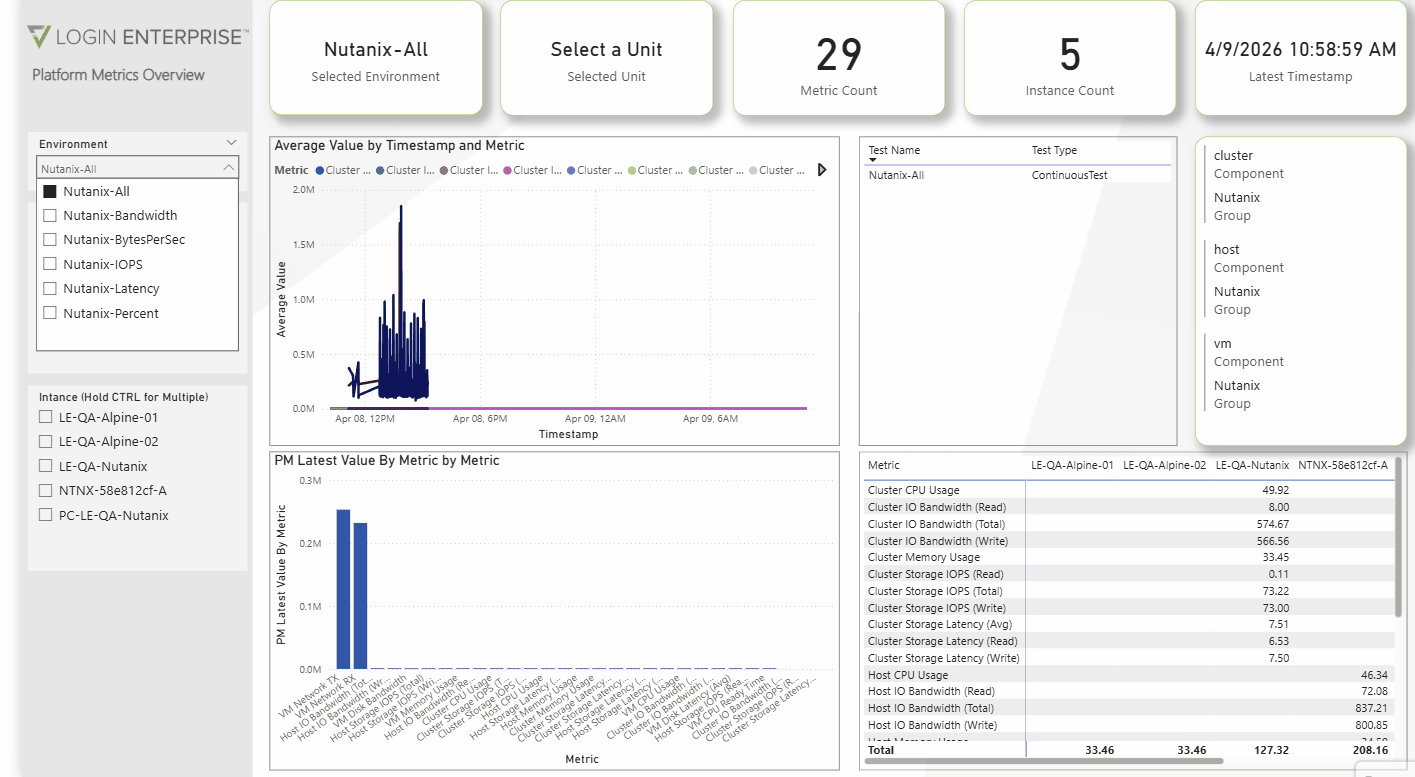
Task: Click the 208.16 total cell
Action: pyautogui.click(x=1372, y=749)
